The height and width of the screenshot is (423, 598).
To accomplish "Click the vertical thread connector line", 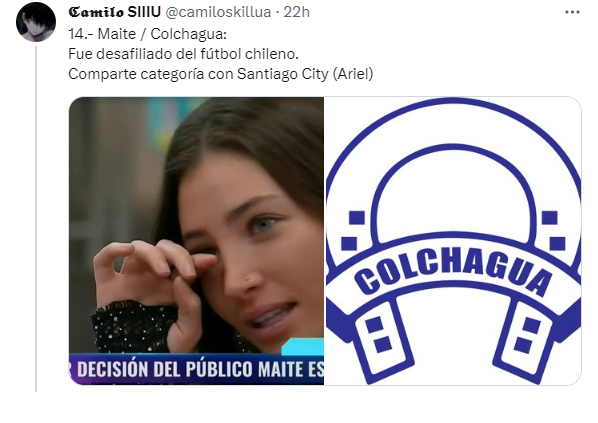I will click(36, 219).
